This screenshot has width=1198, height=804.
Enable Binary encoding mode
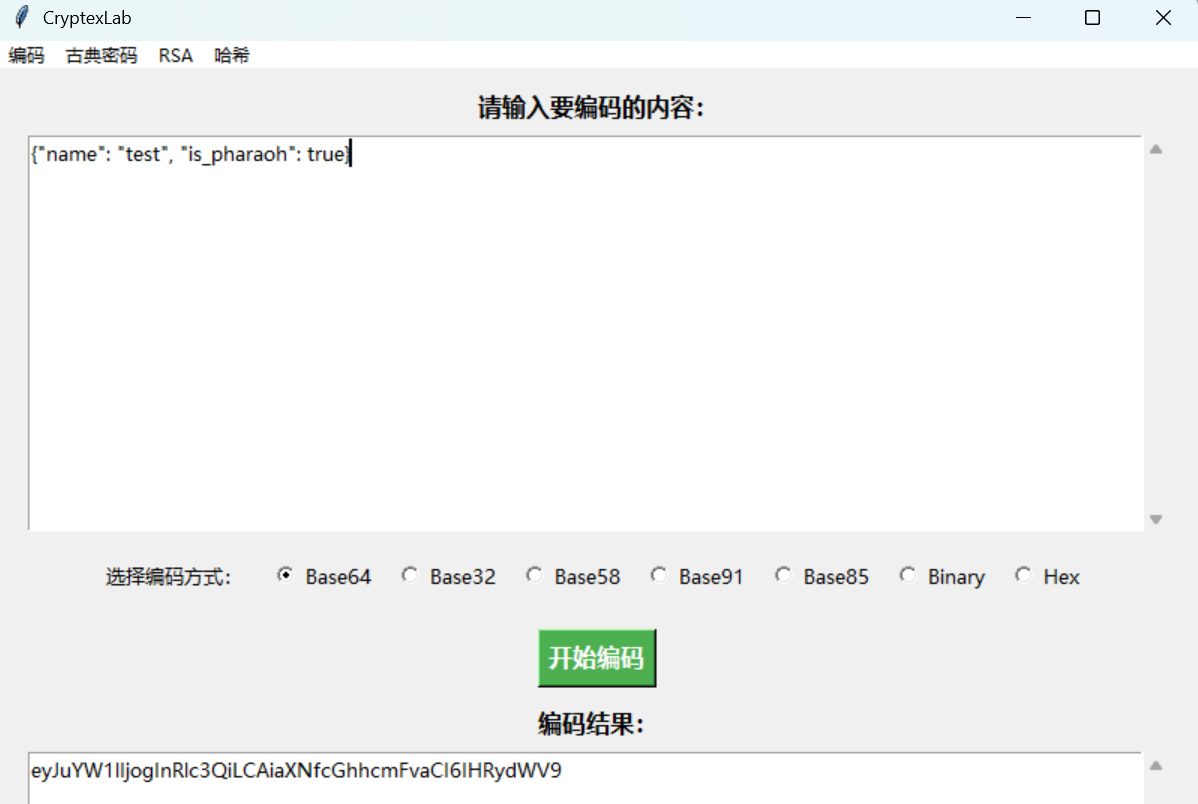(907, 574)
